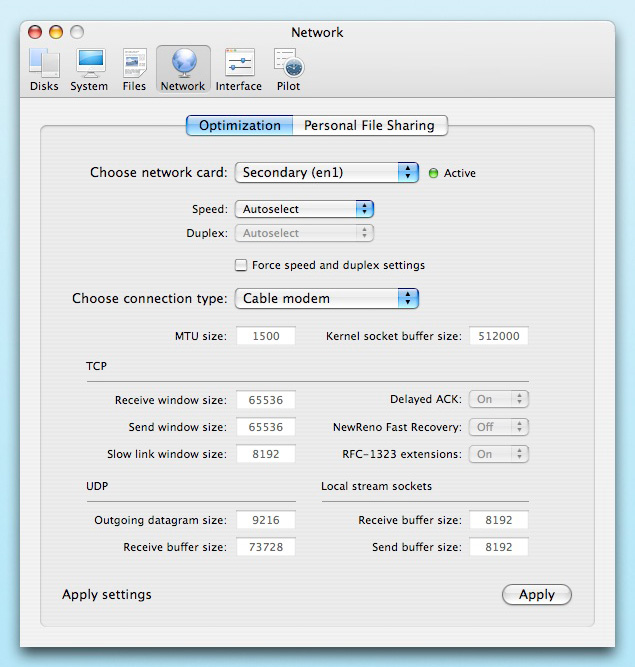Image resolution: width=635 pixels, height=667 pixels.
Task: Click the TCP Receive window size field
Action: point(266,400)
